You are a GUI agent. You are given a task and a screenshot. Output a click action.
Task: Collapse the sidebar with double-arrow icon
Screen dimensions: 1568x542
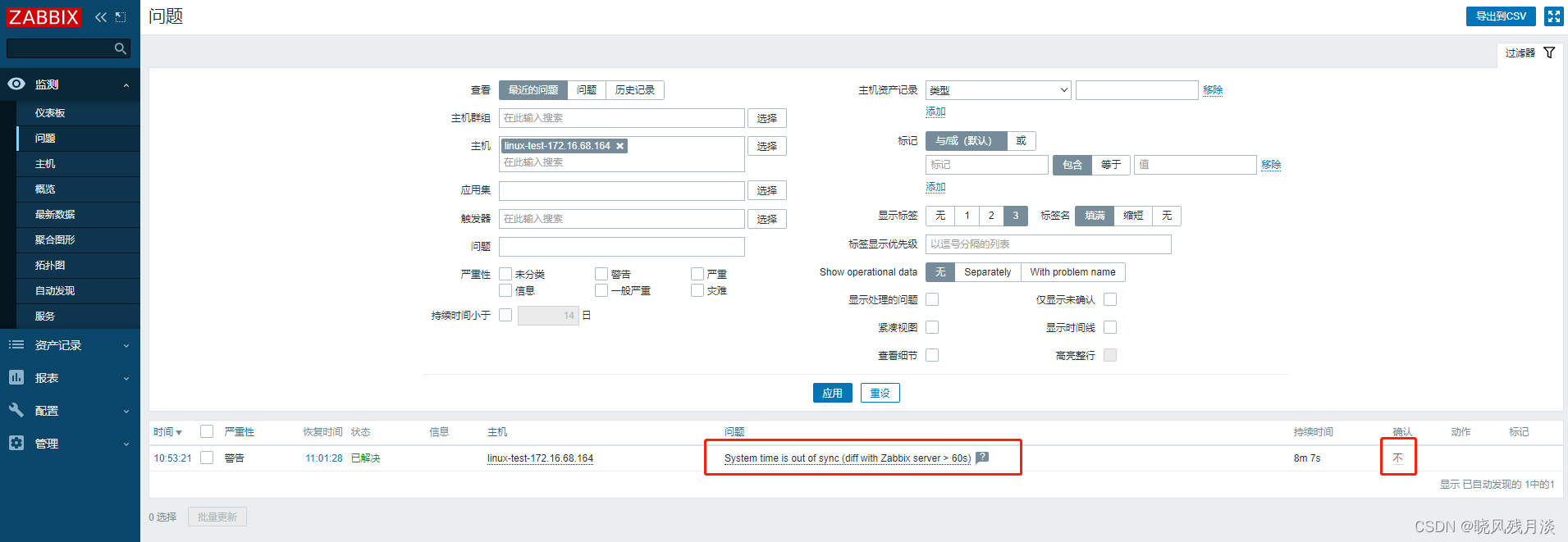pos(101,17)
